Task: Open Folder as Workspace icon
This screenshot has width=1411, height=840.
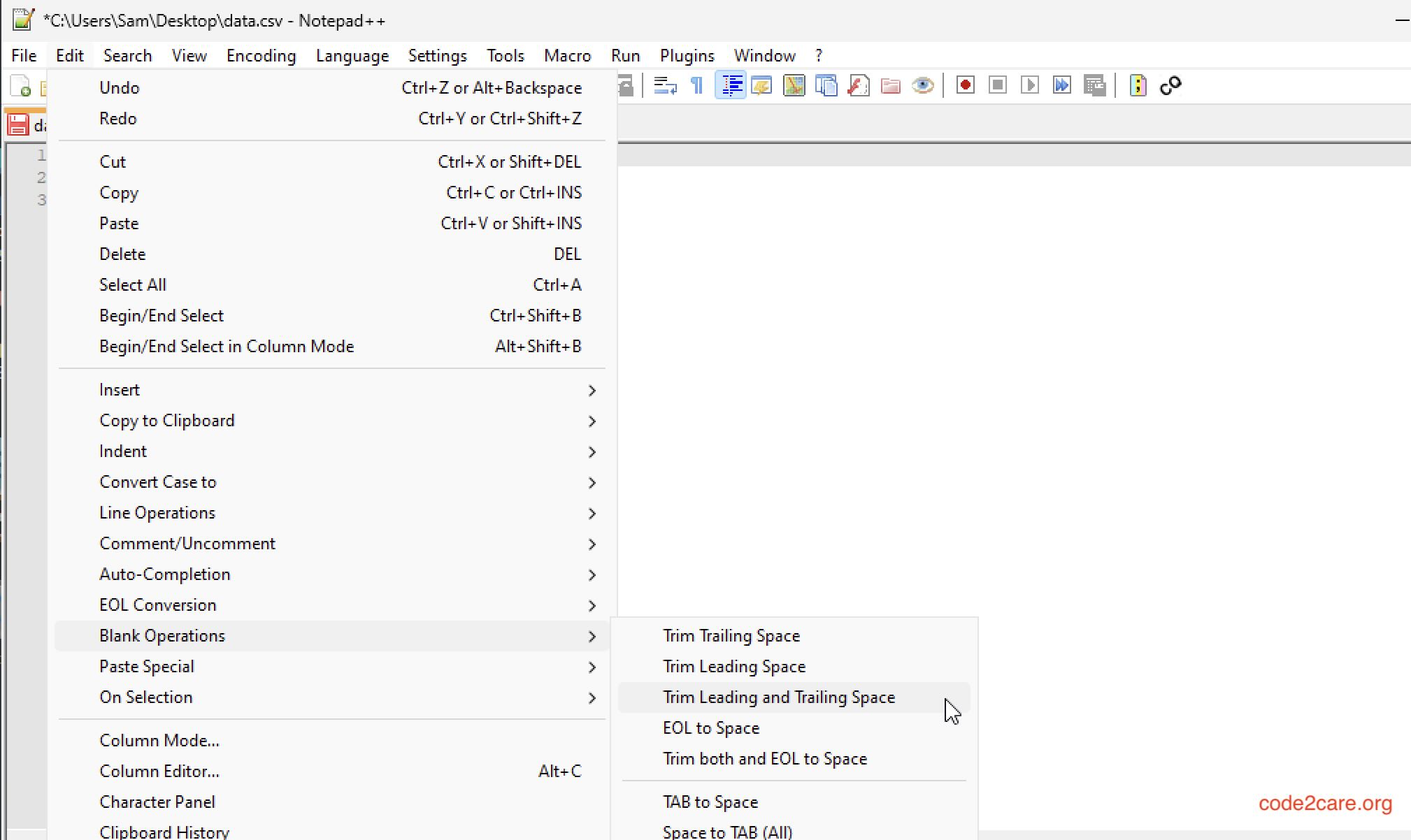Action: tap(891, 85)
